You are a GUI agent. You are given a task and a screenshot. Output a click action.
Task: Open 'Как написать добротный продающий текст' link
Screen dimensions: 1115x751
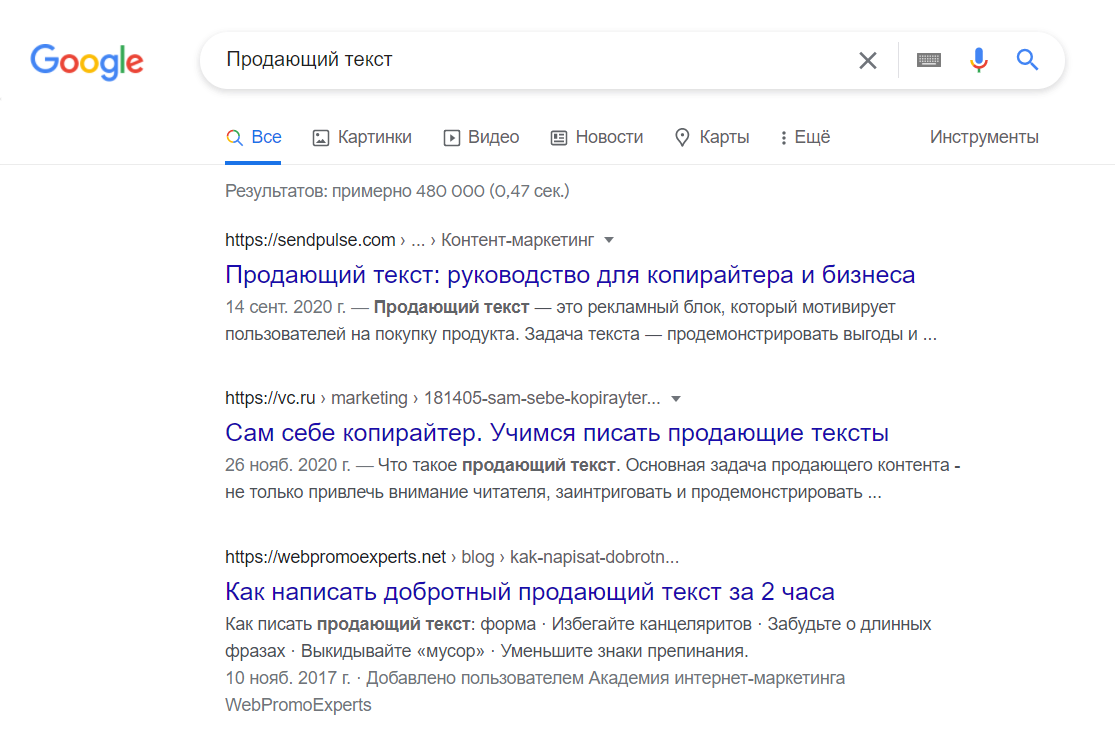click(530, 591)
